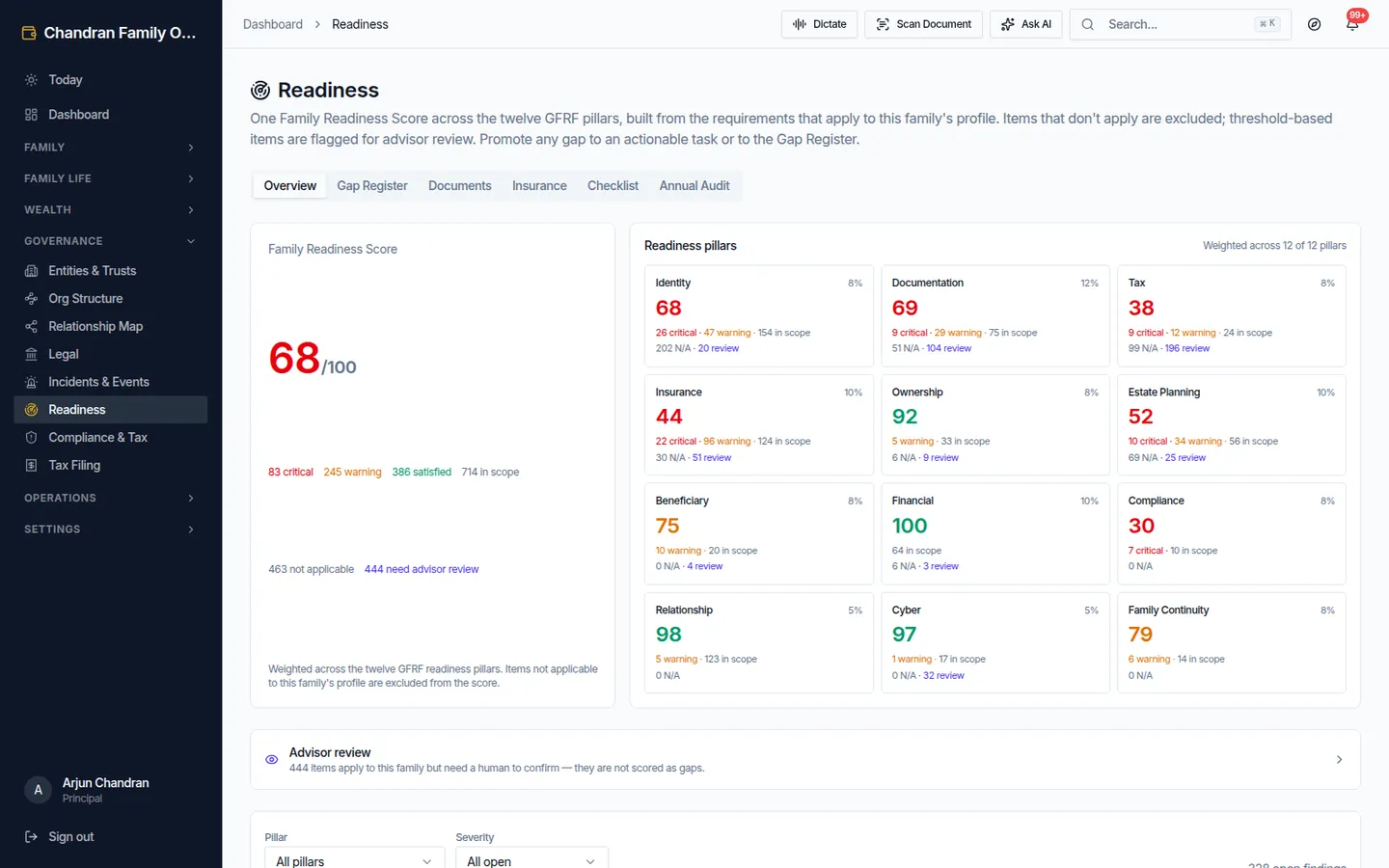Image resolution: width=1389 pixels, height=868 pixels.
Task: Click '32 review' in Cyber card
Action: click(x=943, y=676)
